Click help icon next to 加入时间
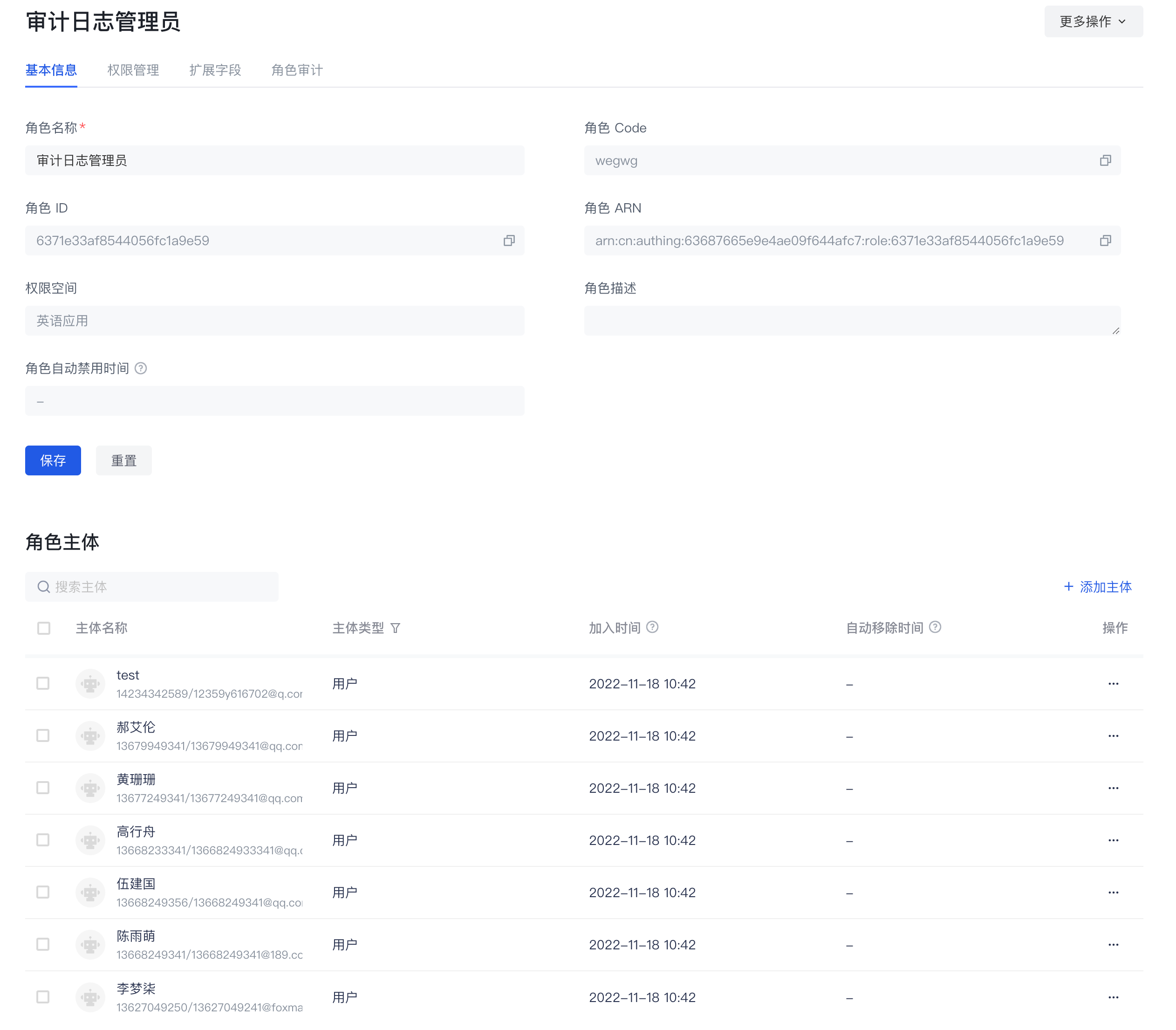 (x=652, y=626)
